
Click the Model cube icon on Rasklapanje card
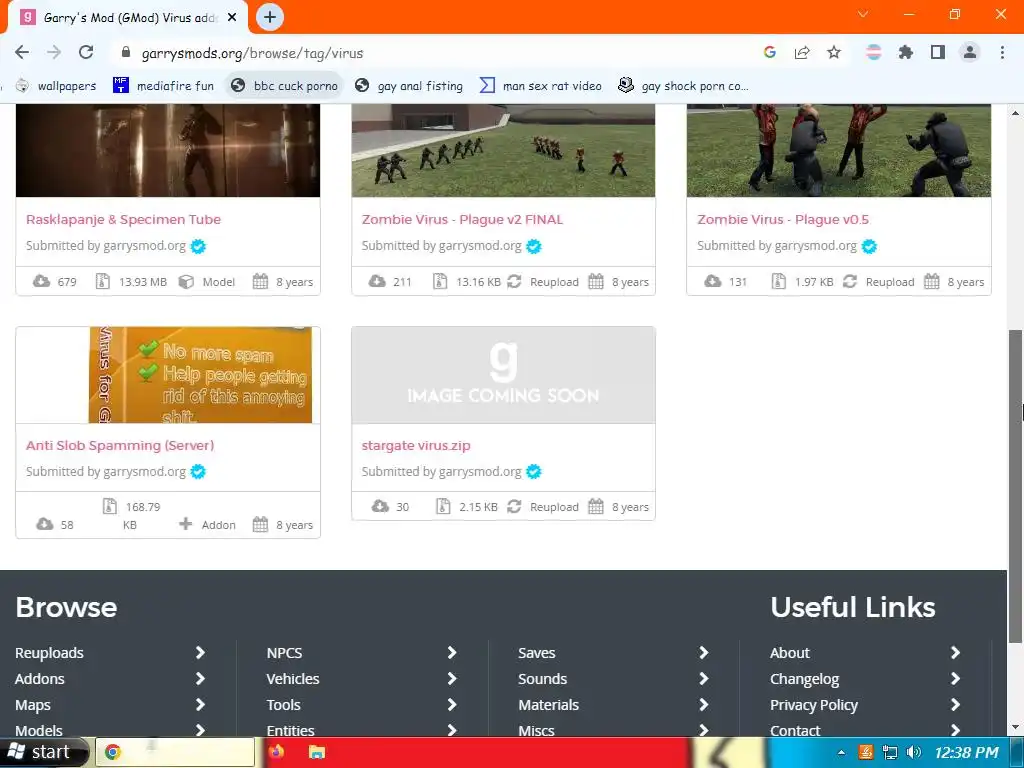(x=186, y=281)
